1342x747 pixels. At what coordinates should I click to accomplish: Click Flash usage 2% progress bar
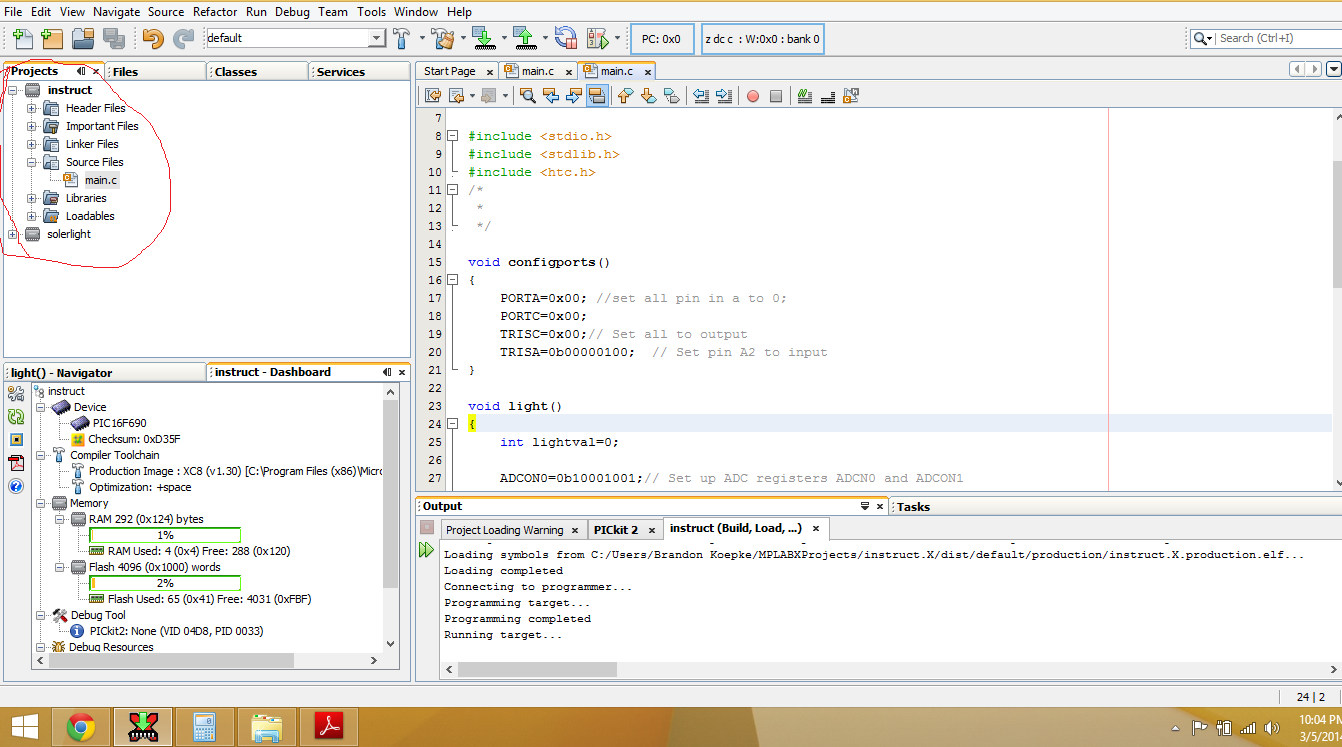[165, 583]
